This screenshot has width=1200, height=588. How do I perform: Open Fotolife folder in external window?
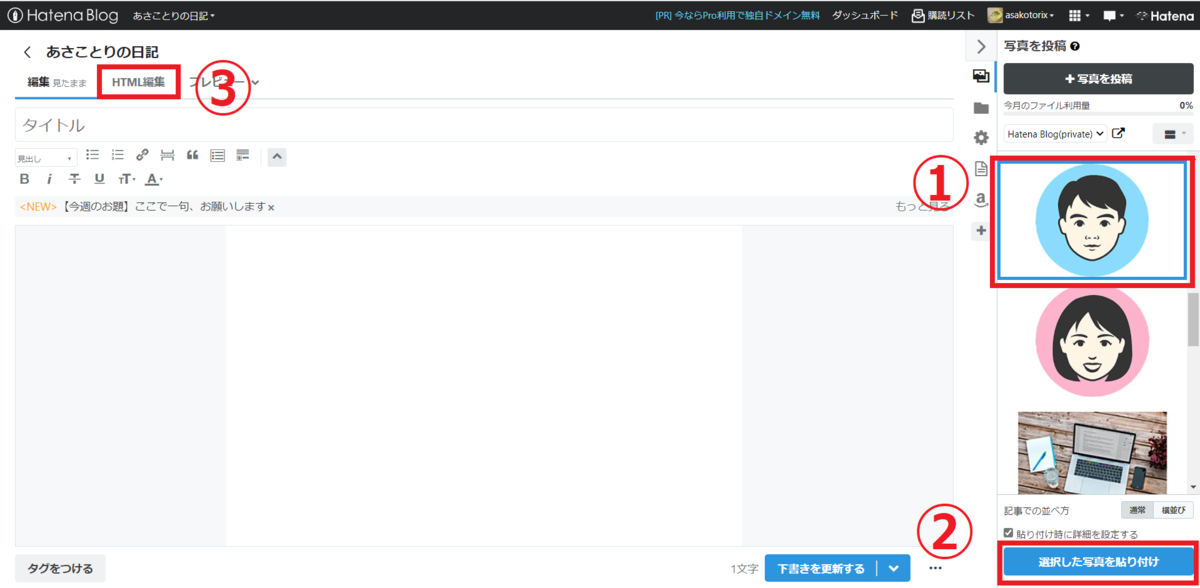[1119, 133]
